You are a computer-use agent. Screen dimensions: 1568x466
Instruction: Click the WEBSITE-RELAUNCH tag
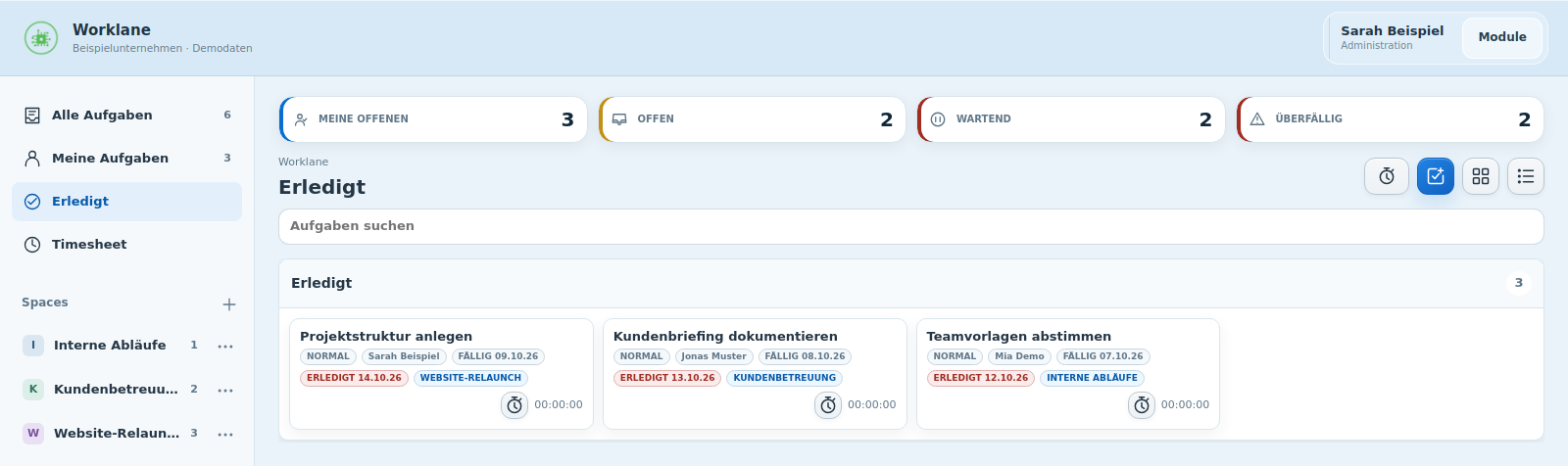click(x=470, y=378)
